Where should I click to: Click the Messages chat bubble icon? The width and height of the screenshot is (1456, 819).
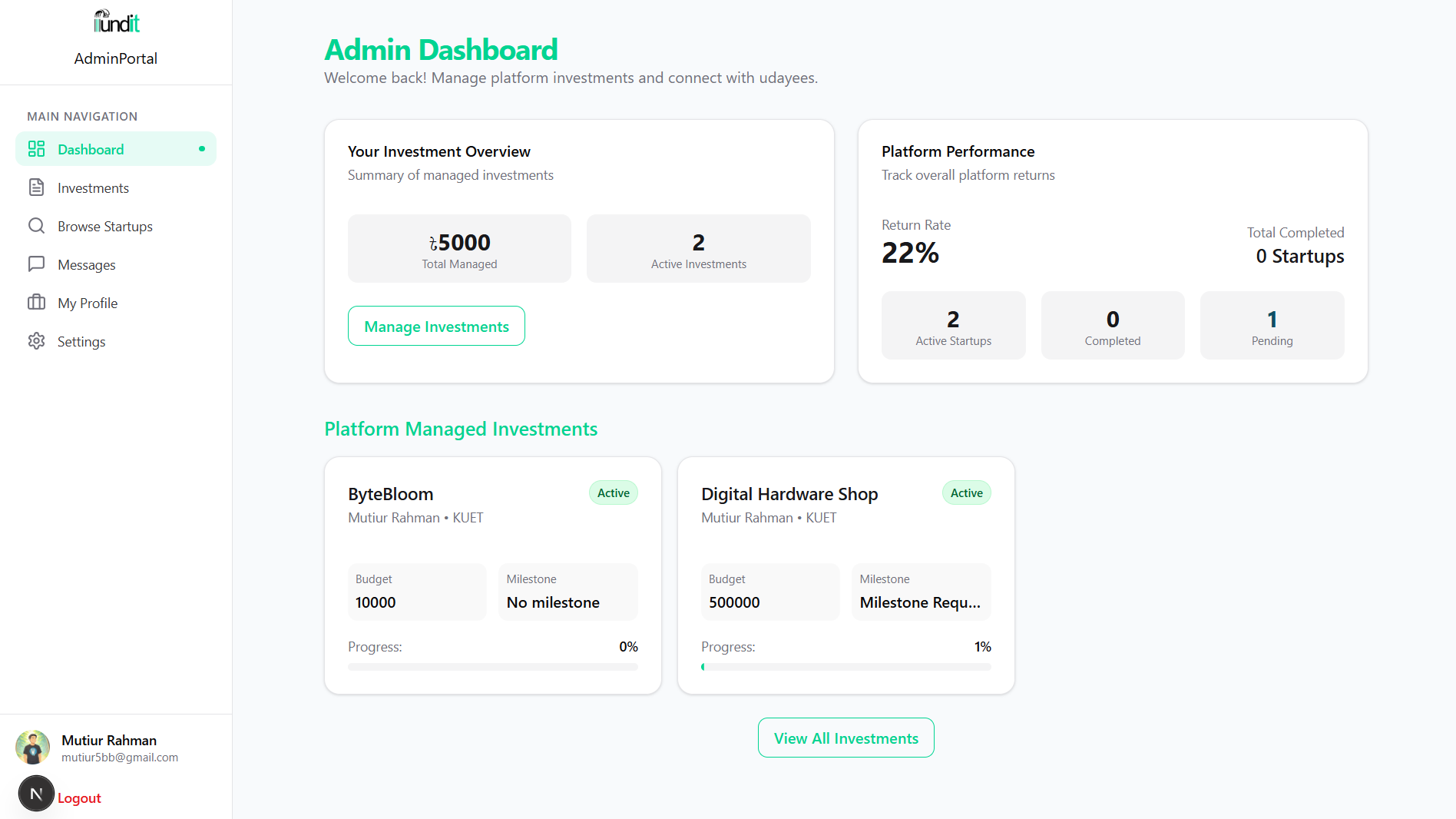coord(36,264)
